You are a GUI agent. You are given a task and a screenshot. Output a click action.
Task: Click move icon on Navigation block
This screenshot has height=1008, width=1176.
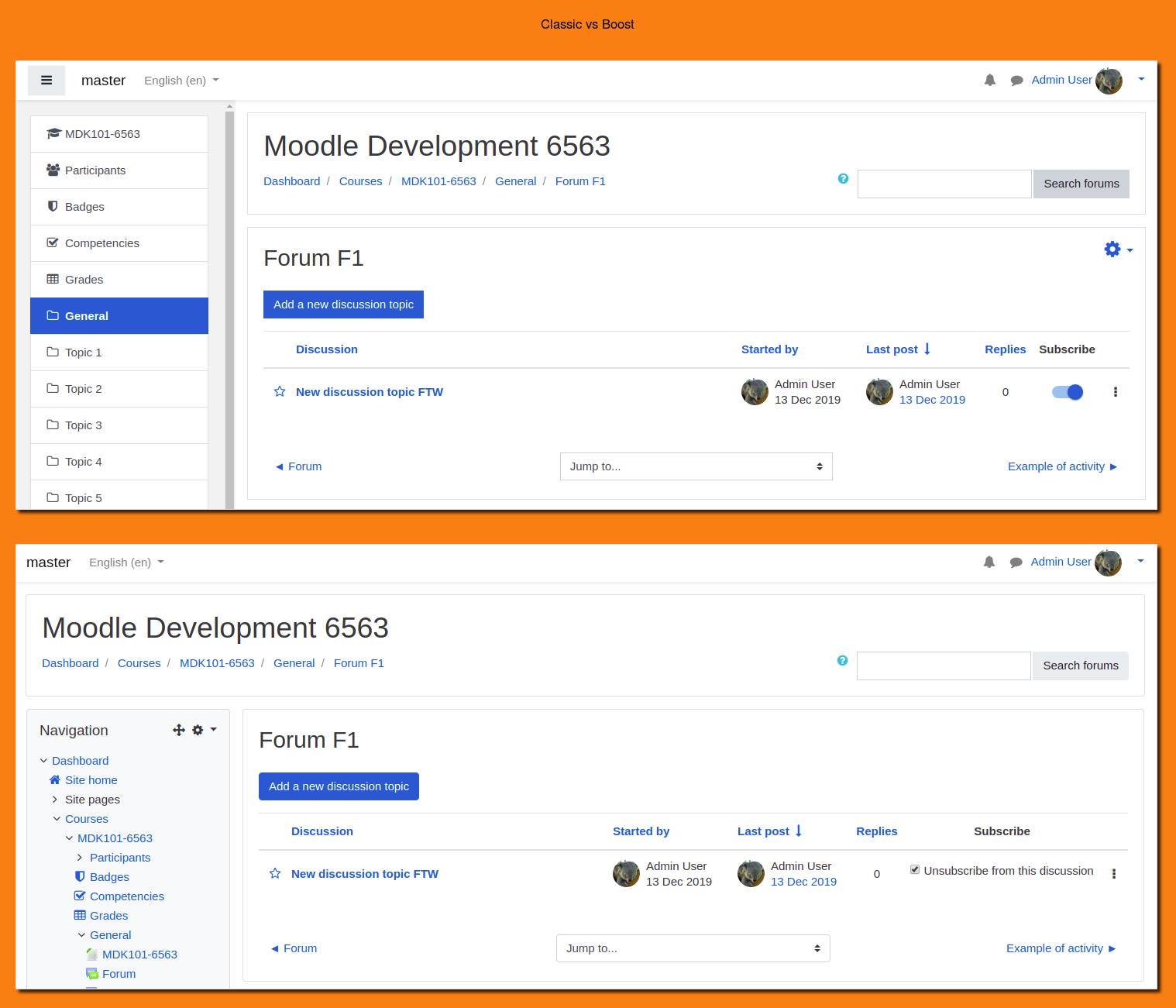(x=179, y=730)
